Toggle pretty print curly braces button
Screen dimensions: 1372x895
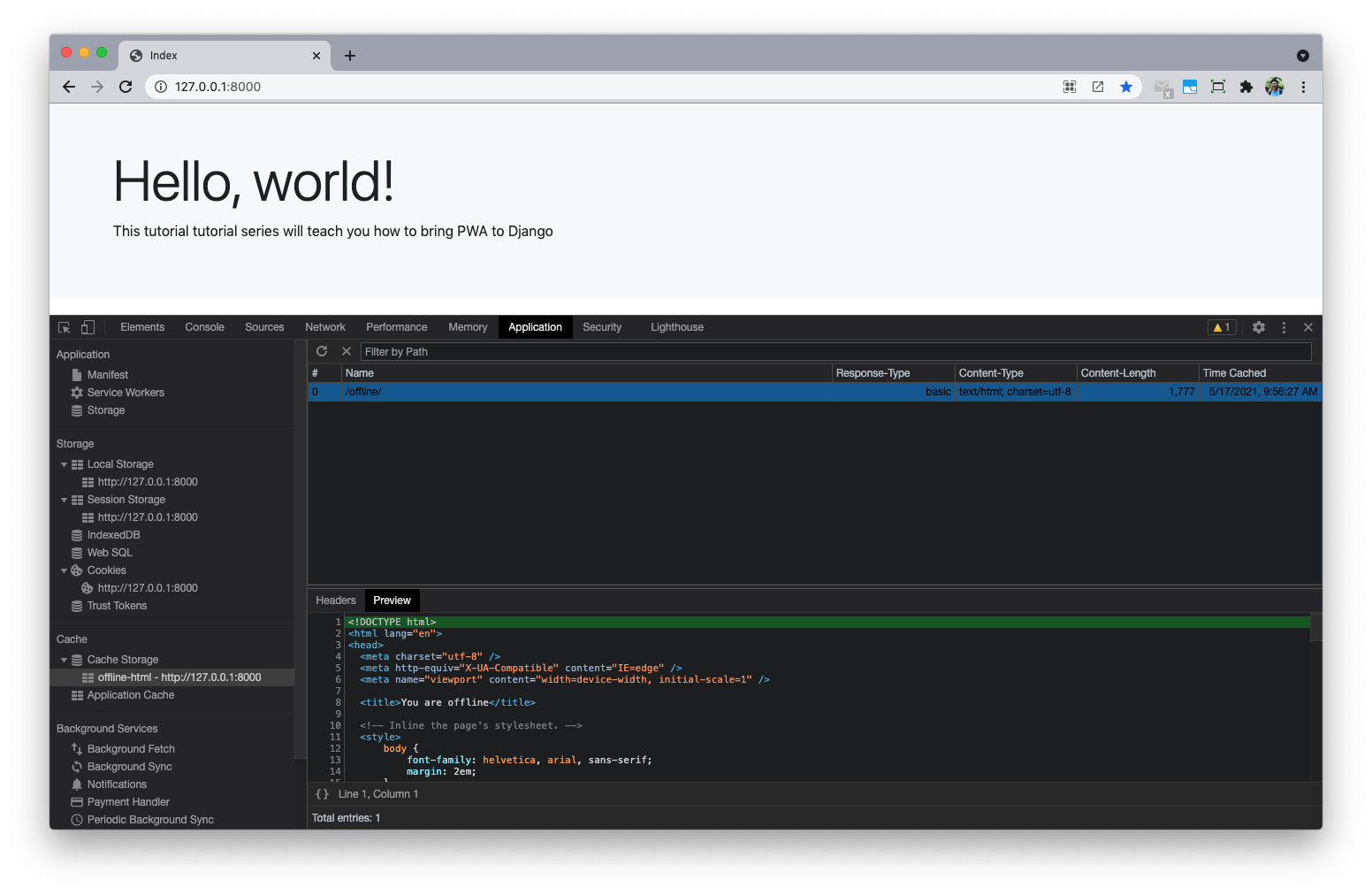323,794
